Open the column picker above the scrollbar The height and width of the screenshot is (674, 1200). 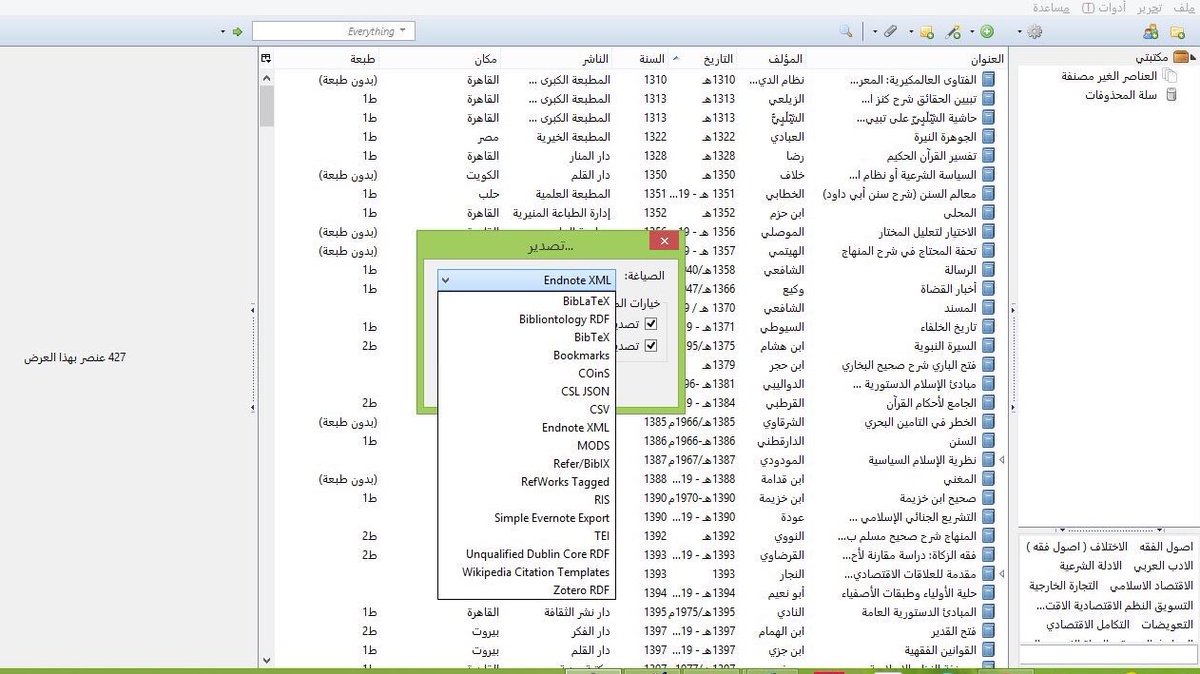click(x=266, y=58)
